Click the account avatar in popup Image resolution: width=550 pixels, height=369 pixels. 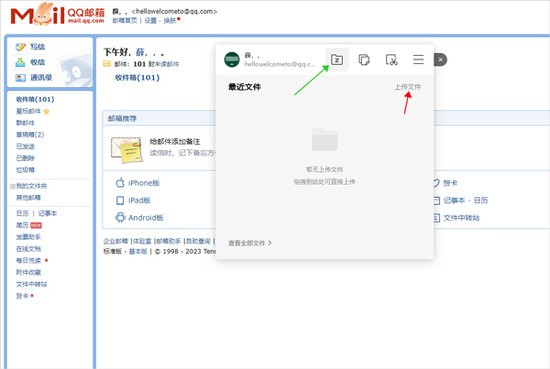232,60
